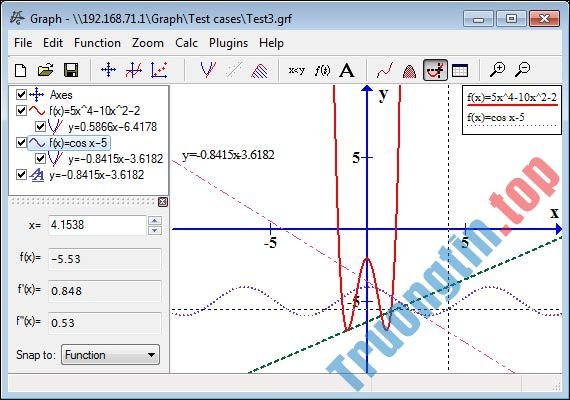Click the x= input field

click(97, 225)
